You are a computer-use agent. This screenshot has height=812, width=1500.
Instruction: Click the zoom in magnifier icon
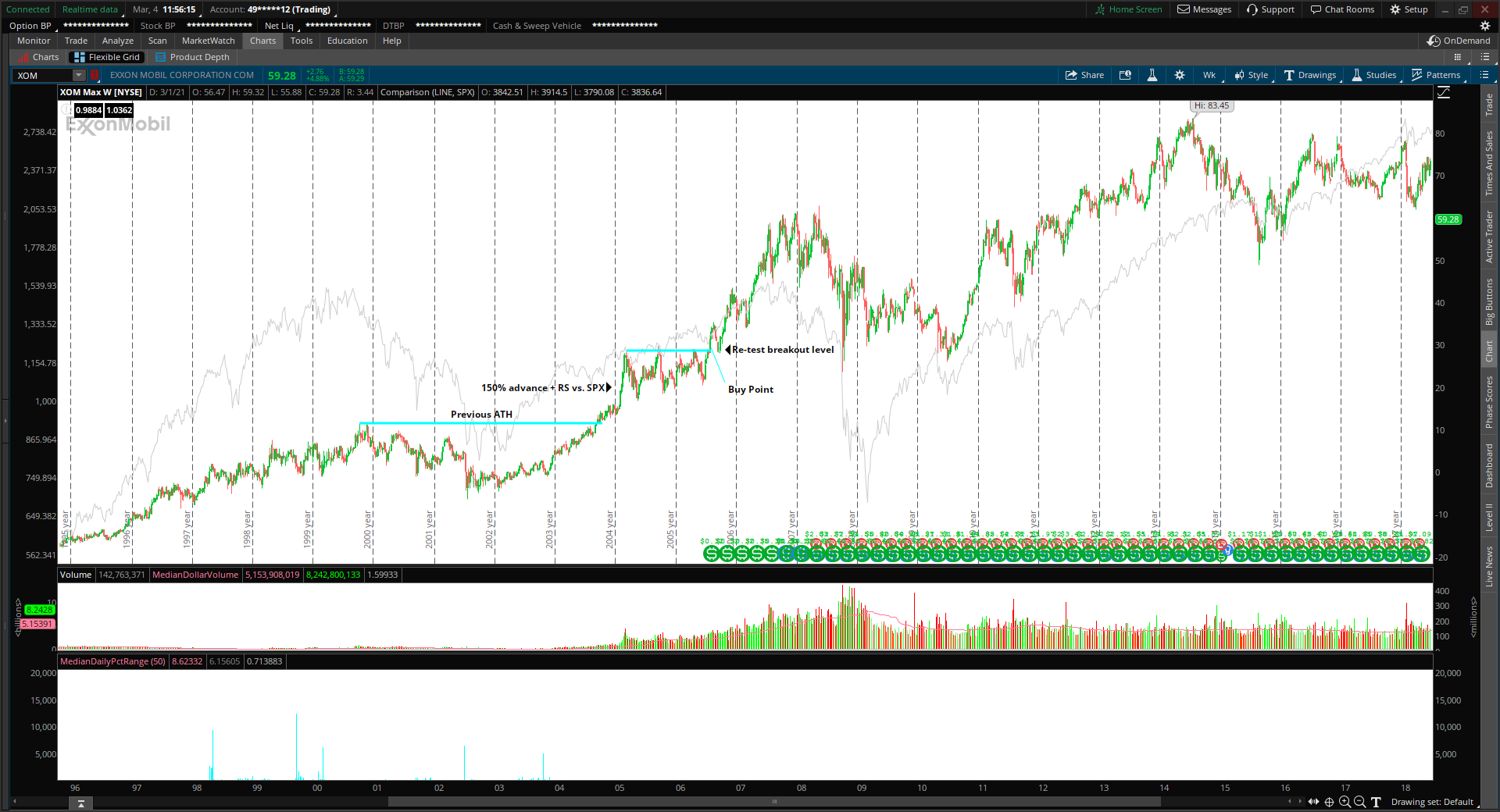[x=1345, y=802]
